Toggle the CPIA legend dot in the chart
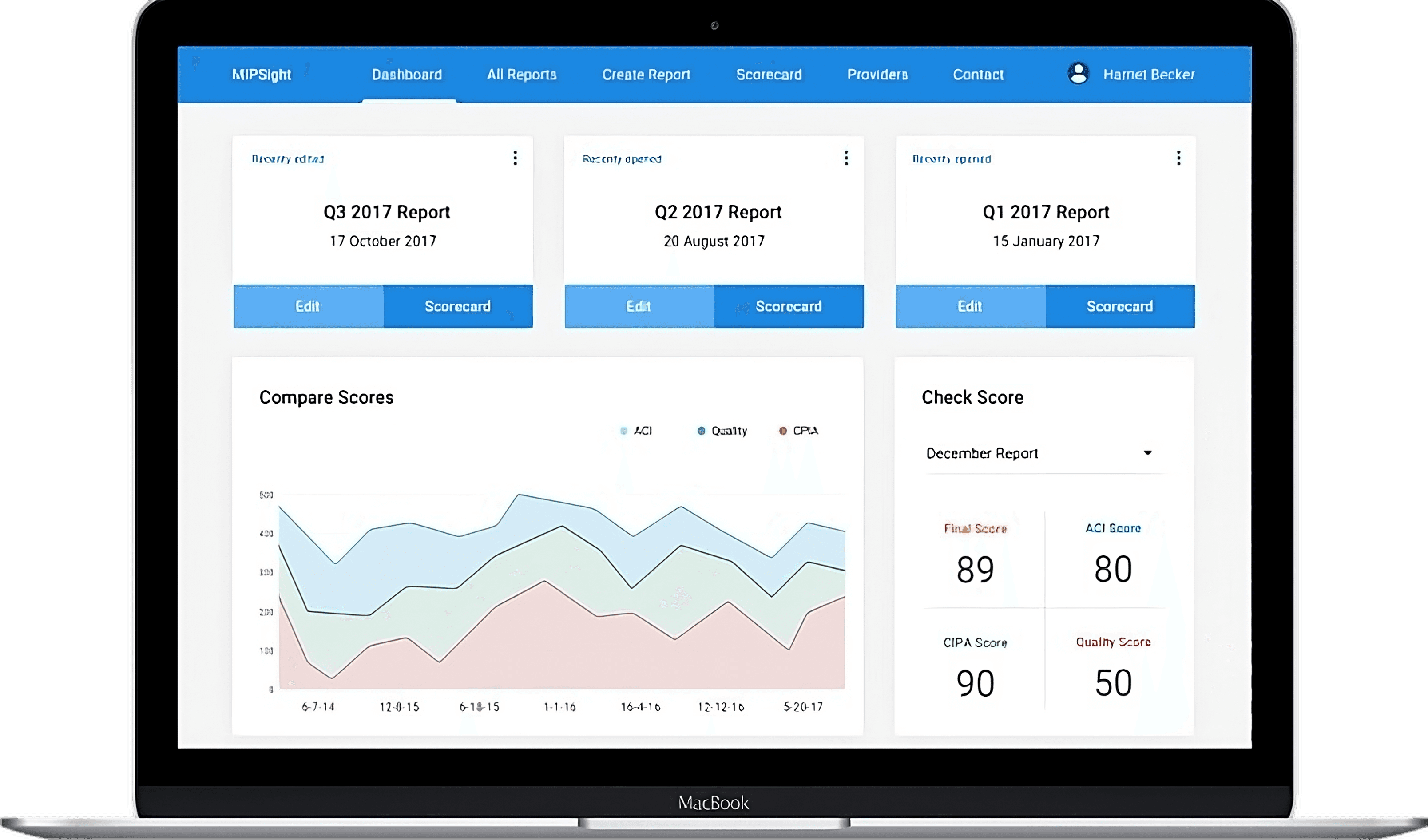The width and height of the screenshot is (1428, 840). 782,431
